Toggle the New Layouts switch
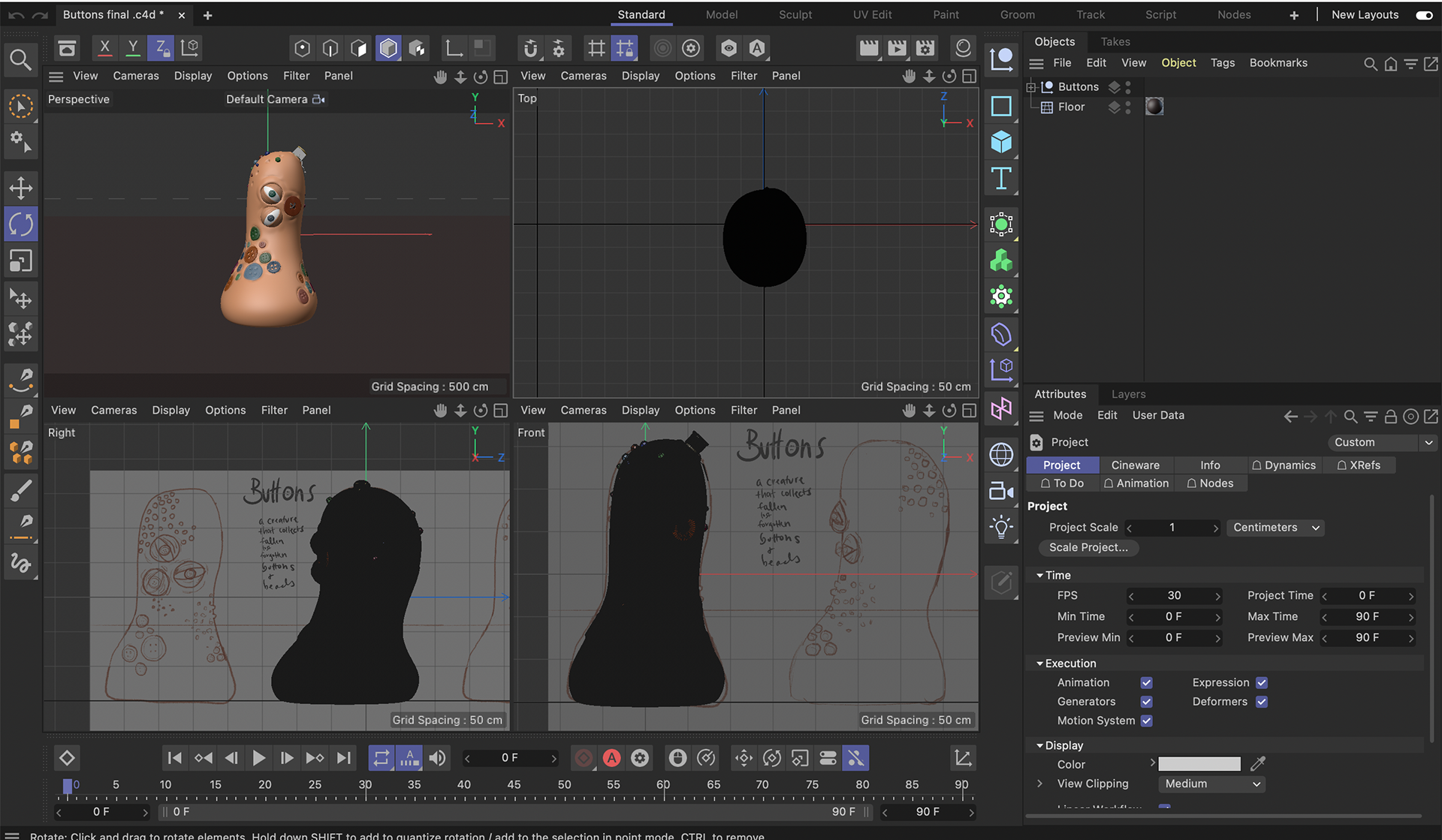 [x=1423, y=15]
